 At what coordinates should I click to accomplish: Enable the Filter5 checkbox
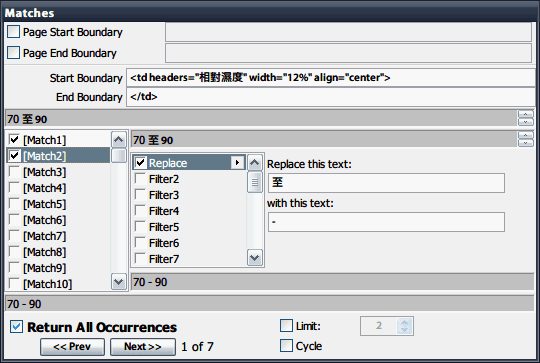140,227
